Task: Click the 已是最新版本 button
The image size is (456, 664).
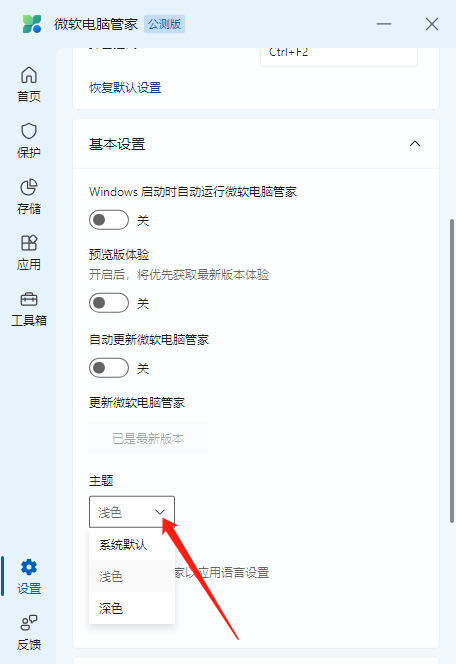Action: [x=148, y=438]
